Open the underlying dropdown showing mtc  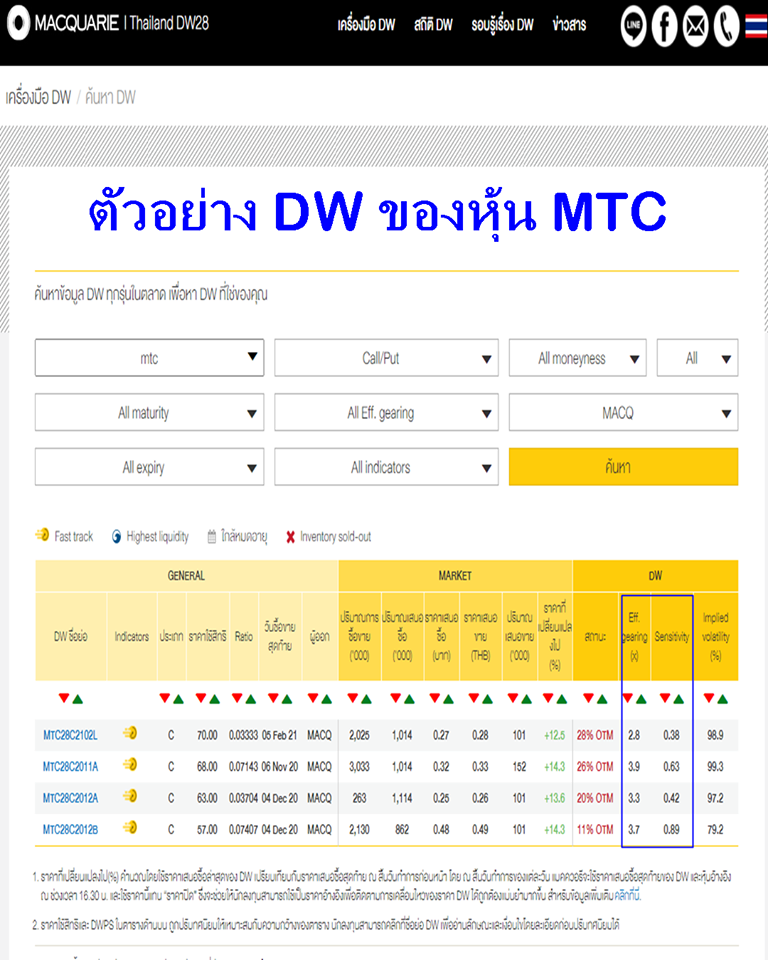pyautogui.click(x=149, y=358)
